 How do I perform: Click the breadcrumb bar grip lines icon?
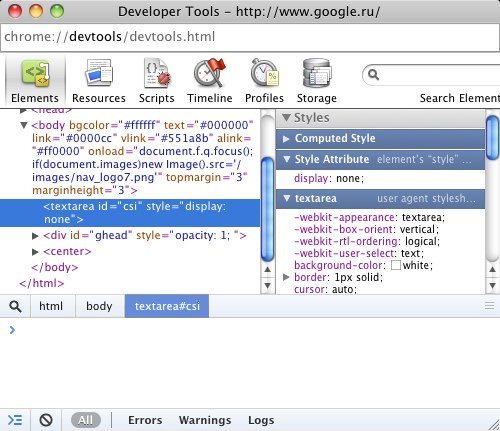pos(489,305)
